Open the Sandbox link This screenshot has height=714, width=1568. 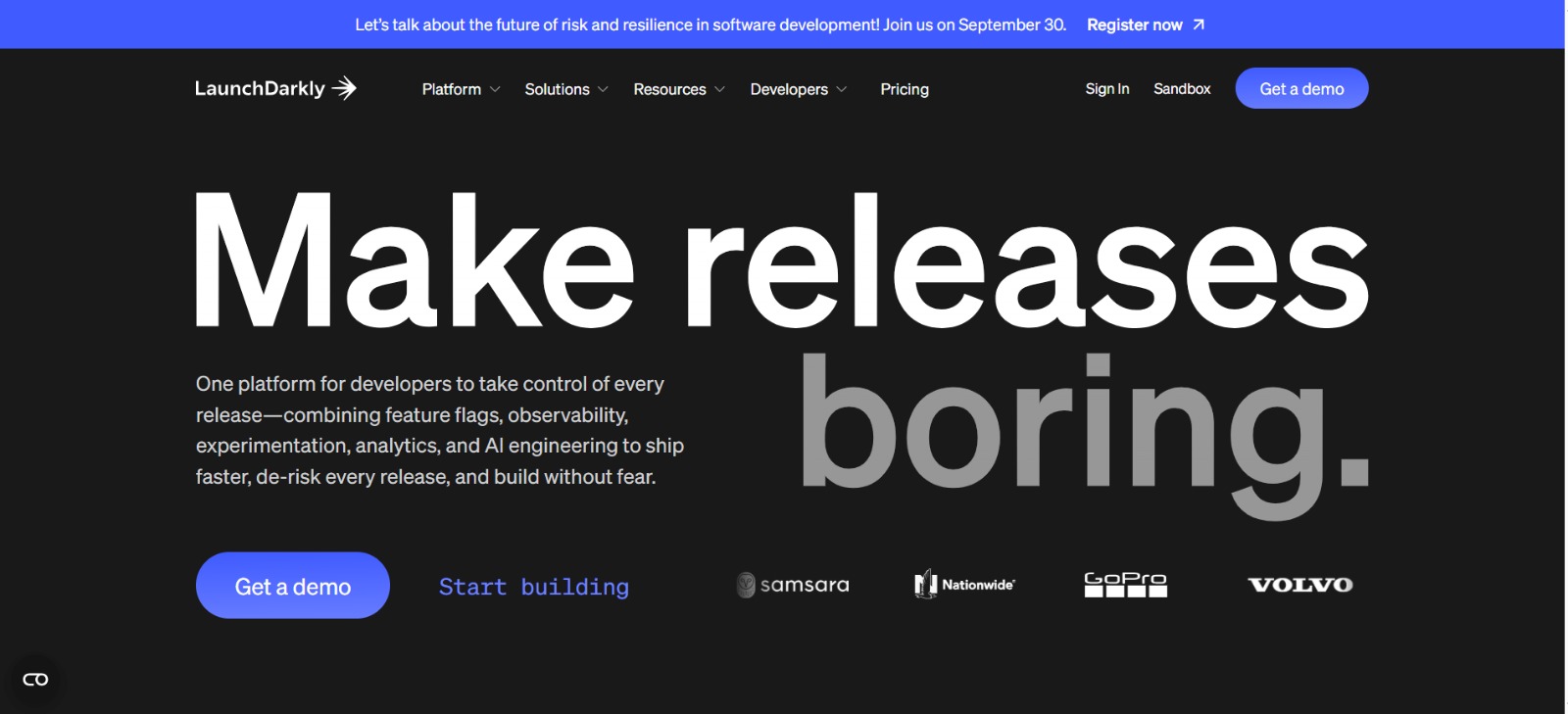tap(1182, 88)
